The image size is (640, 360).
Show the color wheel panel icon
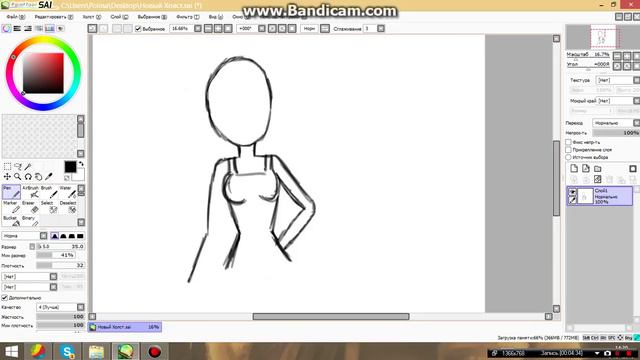pos(7,29)
